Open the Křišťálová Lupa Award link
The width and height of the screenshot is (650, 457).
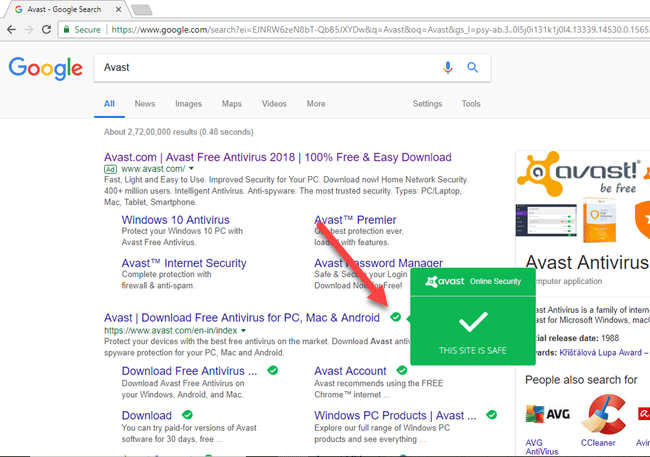pos(603,352)
